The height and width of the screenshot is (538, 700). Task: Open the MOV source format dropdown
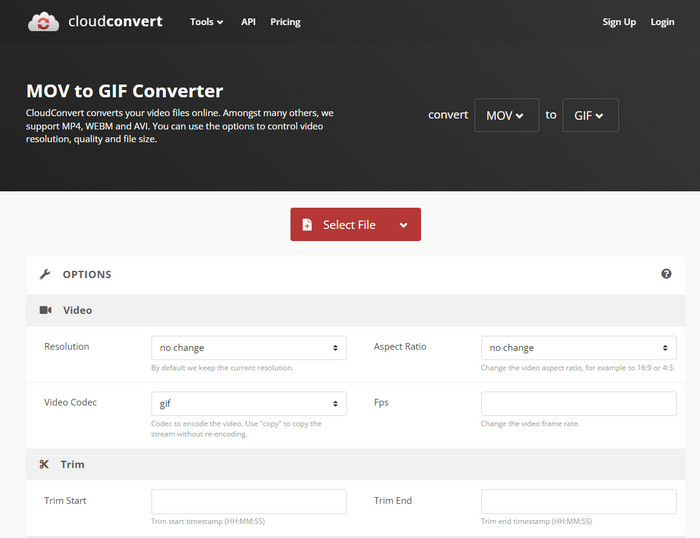[507, 115]
